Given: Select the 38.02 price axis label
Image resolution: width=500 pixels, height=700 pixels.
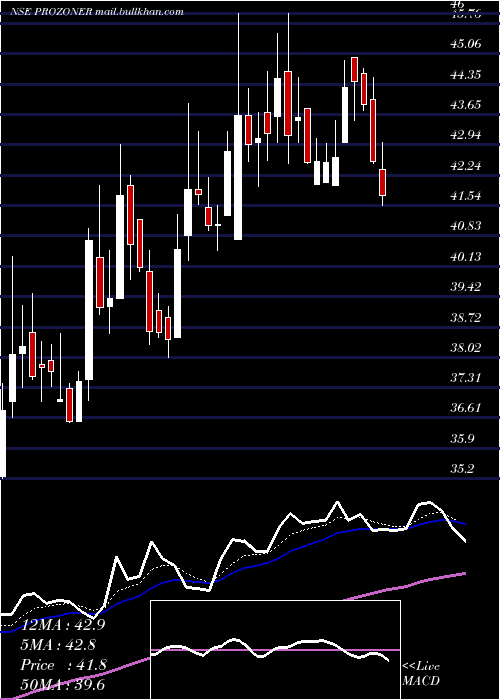Looking at the screenshot, I should pos(466,347).
